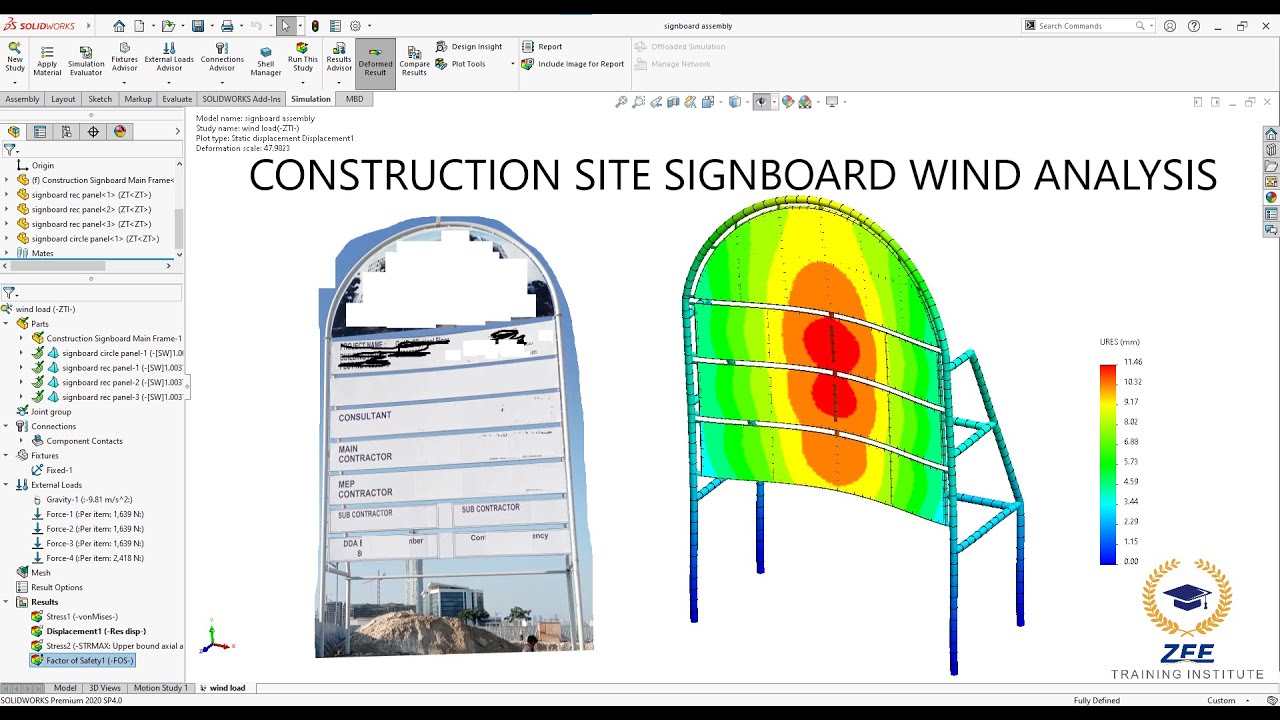Toggle the Deformed Result button
The width and height of the screenshot is (1280, 720).
pyautogui.click(x=375, y=62)
